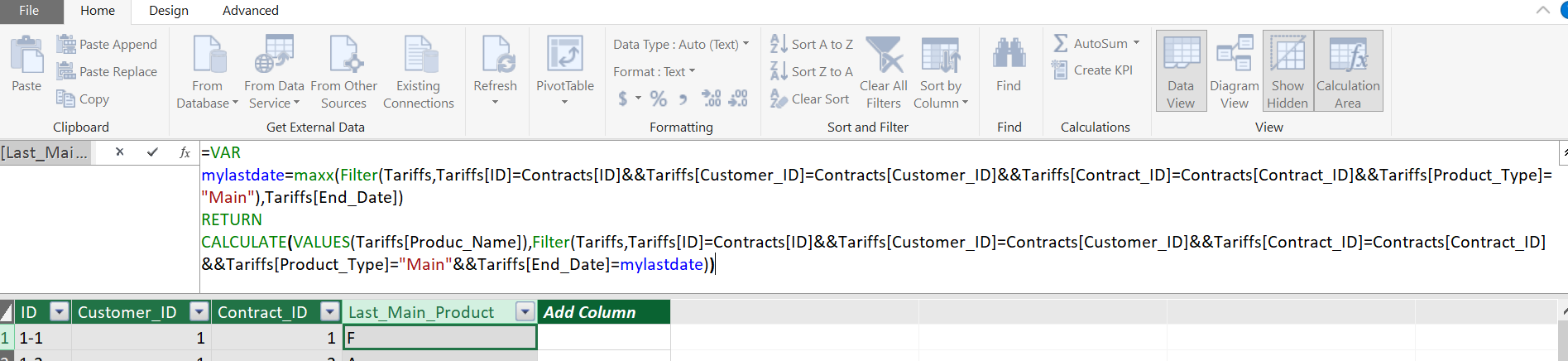Open the Design ribbon tab
Image resolution: width=1568 pixels, height=361 pixels.
pos(169,11)
